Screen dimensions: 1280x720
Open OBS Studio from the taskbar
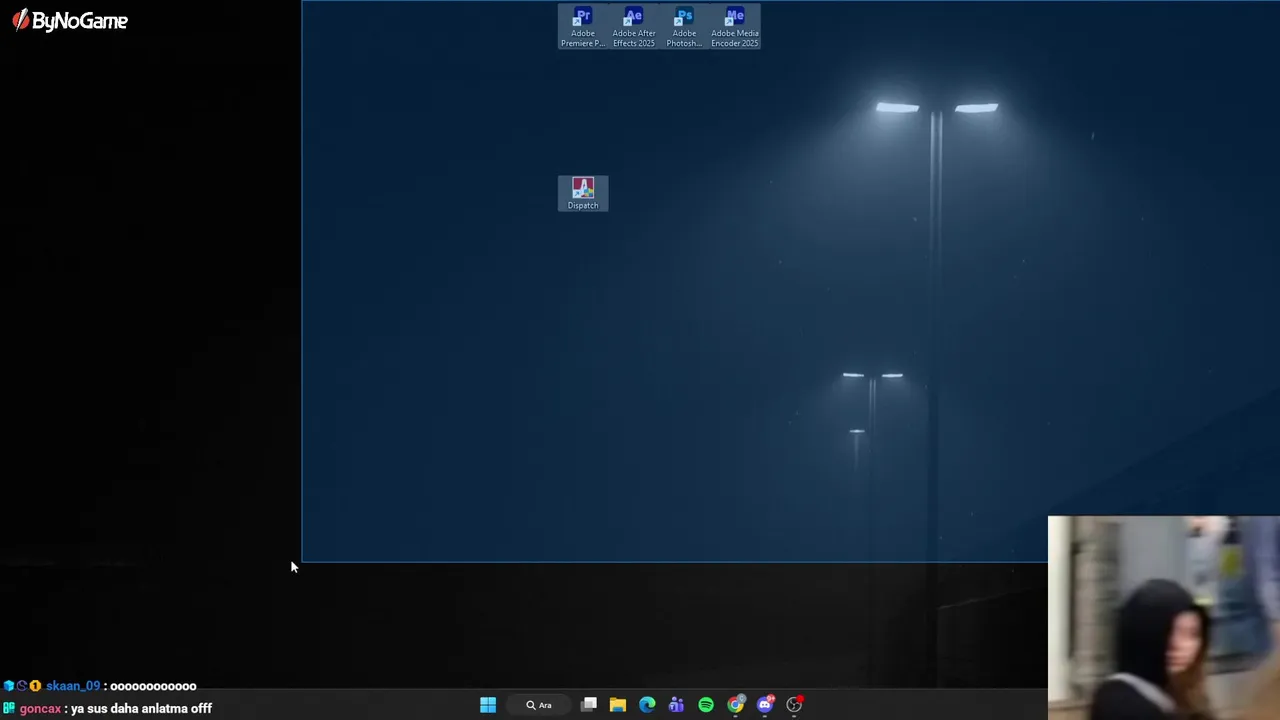point(794,705)
